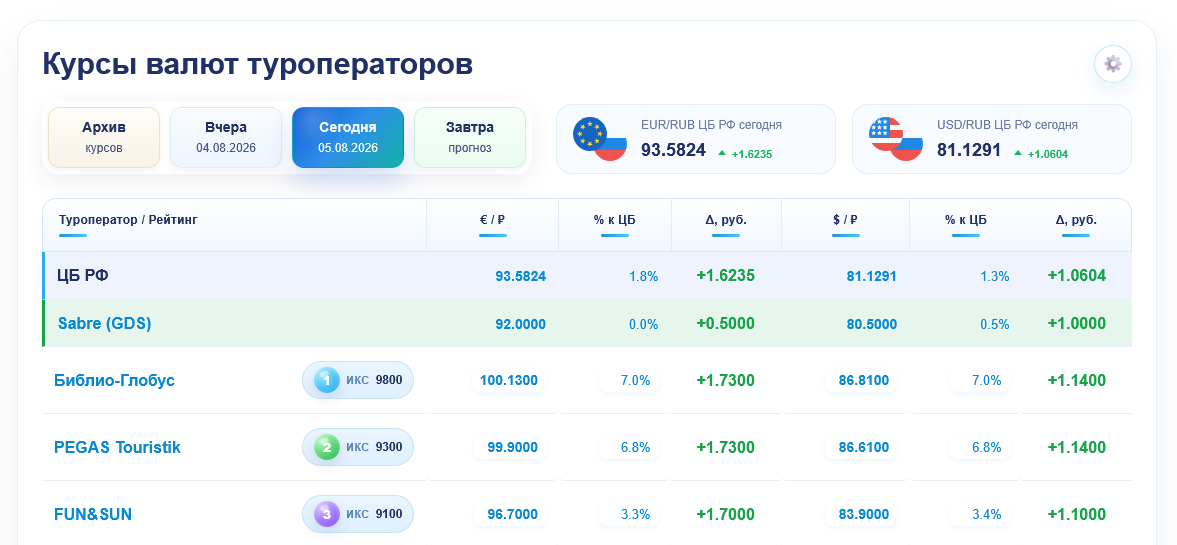The height and width of the screenshot is (545, 1177).
Task: Click ЦБ РФ euro percent 1.8%
Action: pyautogui.click(x=643, y=276)
